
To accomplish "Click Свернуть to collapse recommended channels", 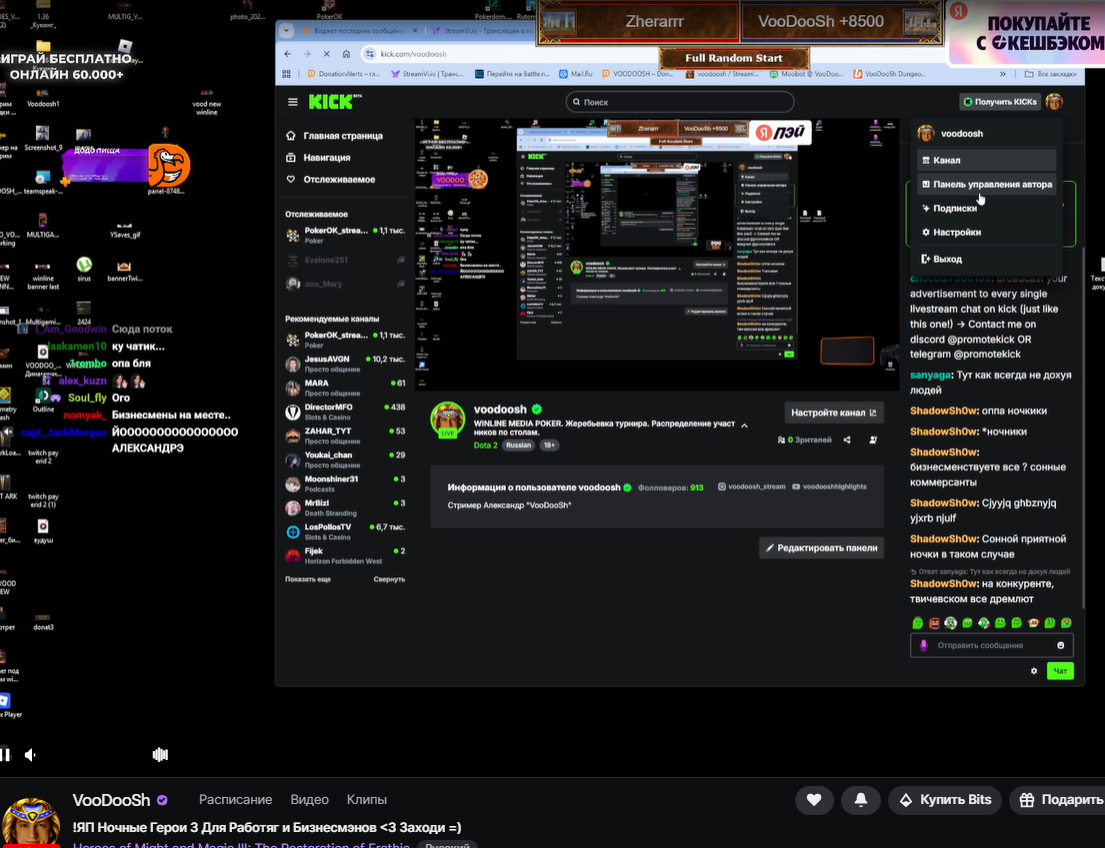I will click(x=389, y=579).
